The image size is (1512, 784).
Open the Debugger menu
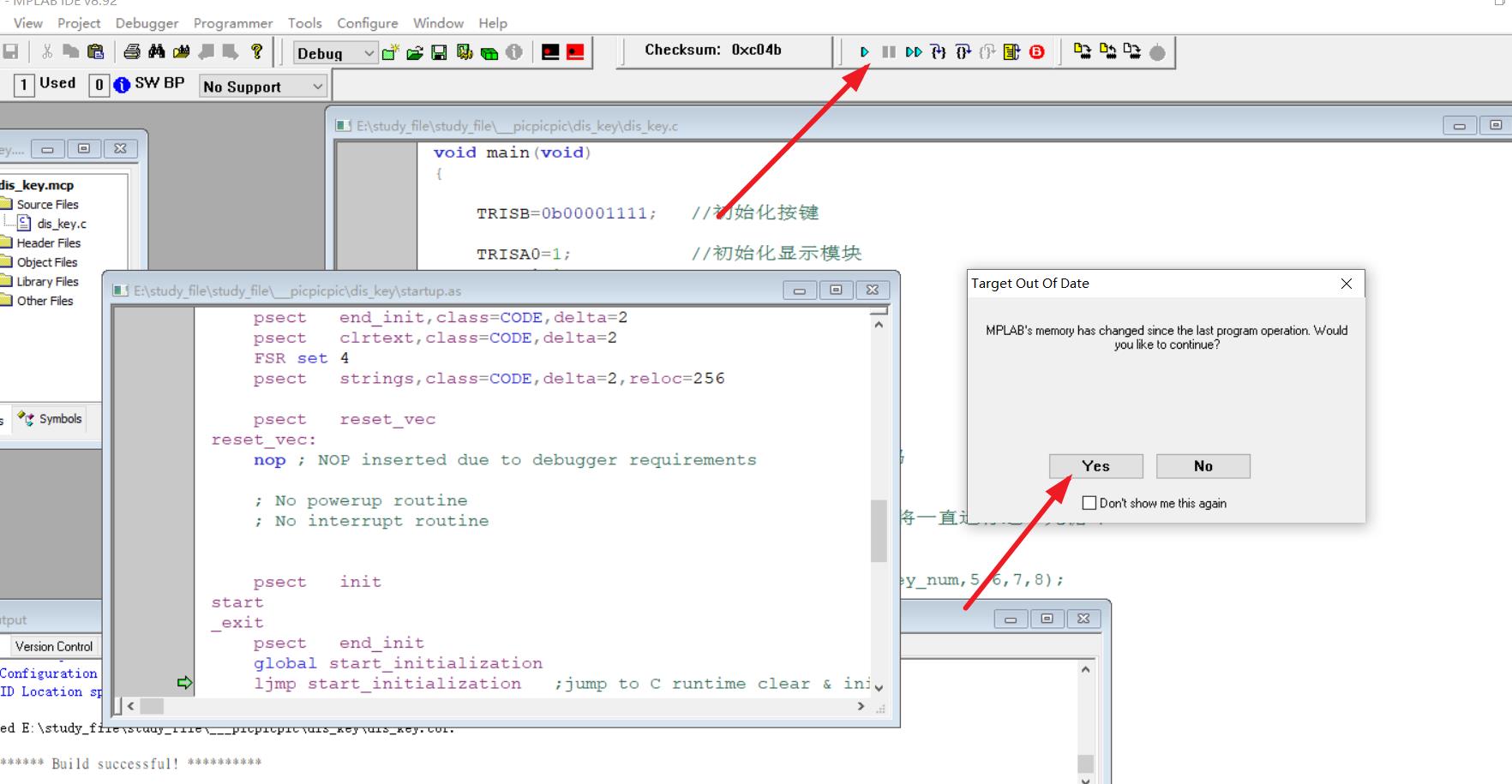coord(147,23)
